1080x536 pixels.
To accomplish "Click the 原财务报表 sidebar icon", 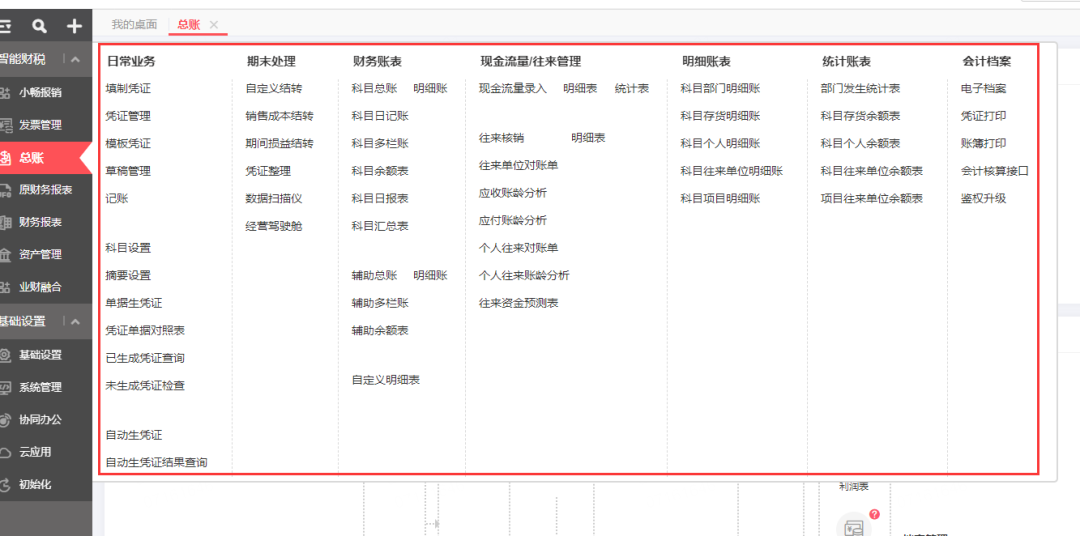I will (x=6, y=190).
